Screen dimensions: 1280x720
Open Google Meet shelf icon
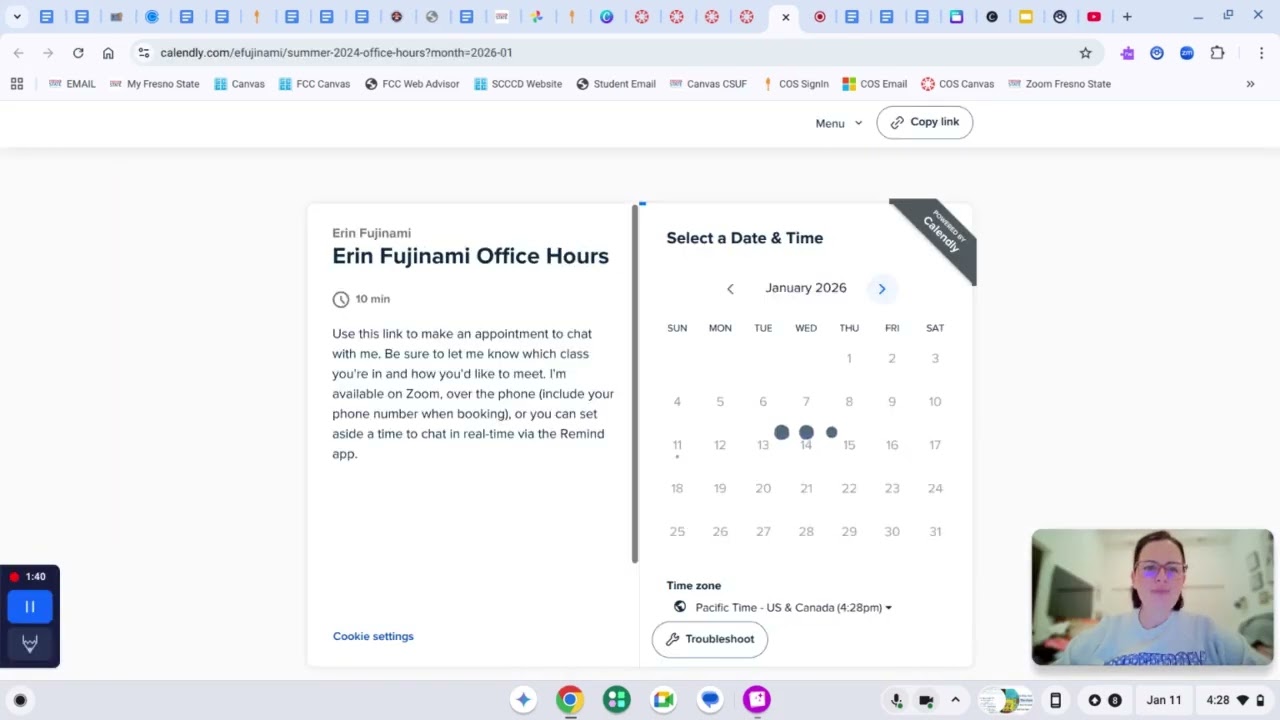pos(663,700)
